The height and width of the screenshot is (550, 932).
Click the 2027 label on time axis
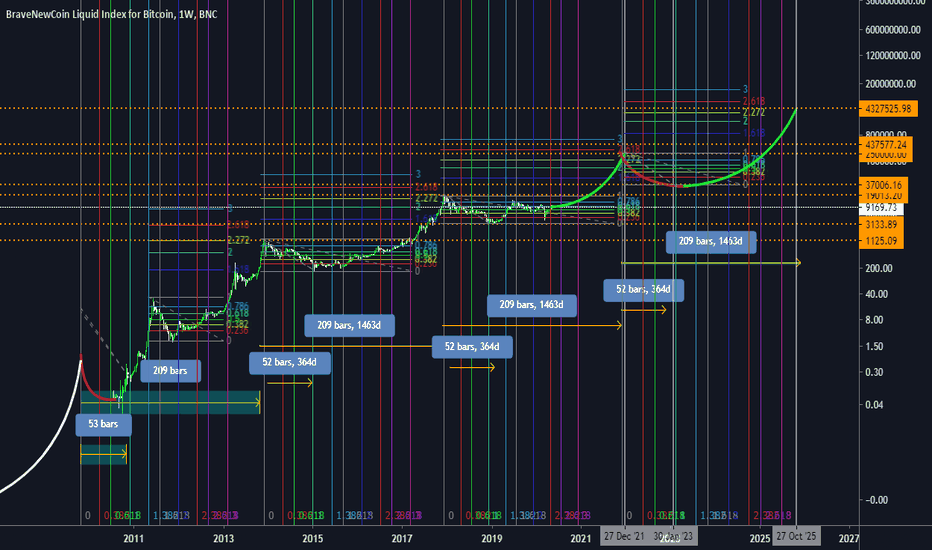[849, 539]
